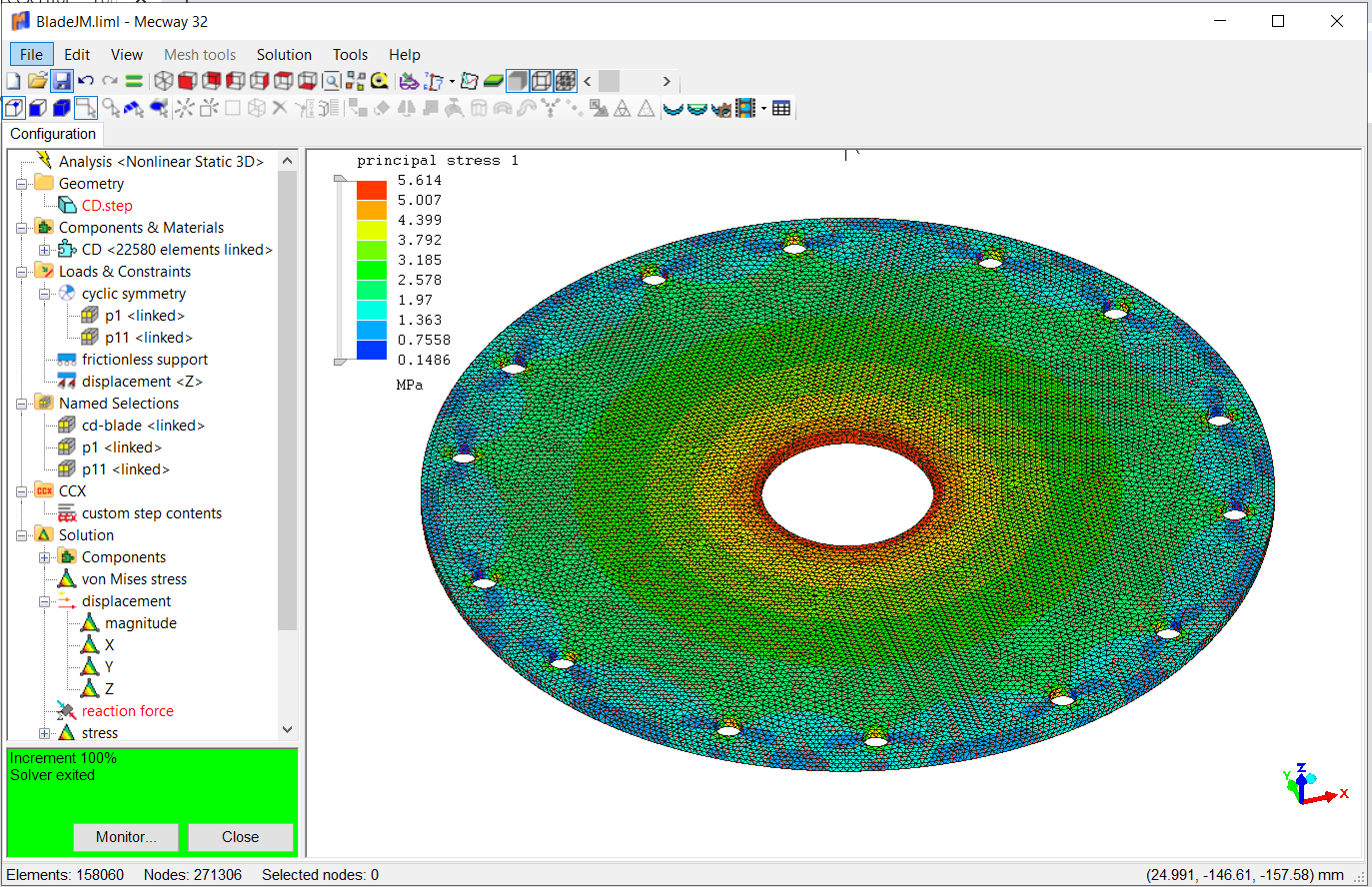
Task: Open the tape measure tool
Action: 380,81
